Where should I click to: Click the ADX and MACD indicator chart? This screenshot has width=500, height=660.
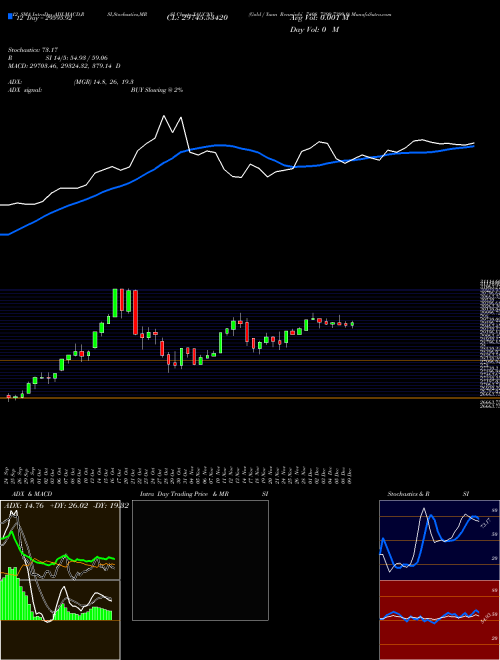click(x=60, y=579)
